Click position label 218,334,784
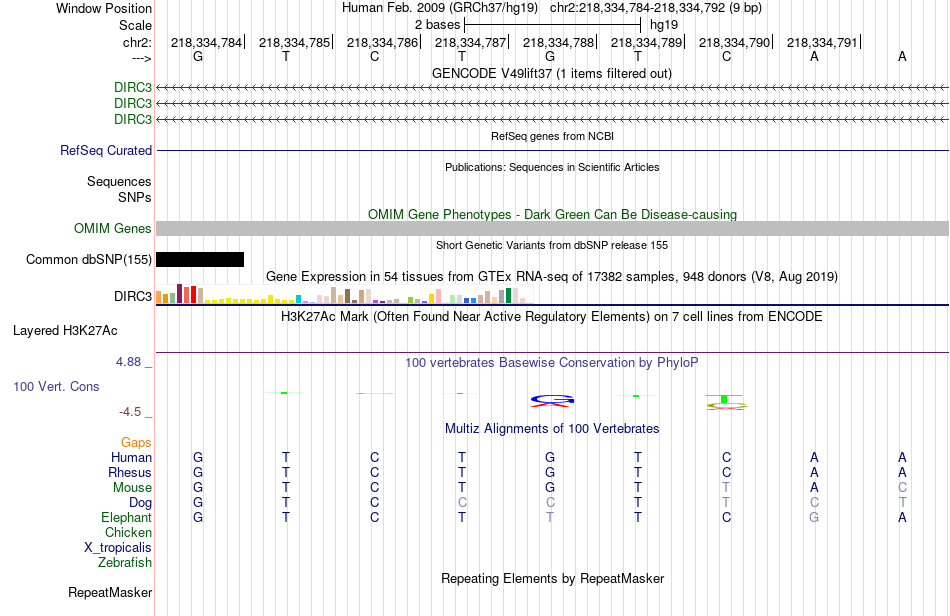The height and width of the screenshot is (616, 950). pyautogui.click(x=206, y=42)
